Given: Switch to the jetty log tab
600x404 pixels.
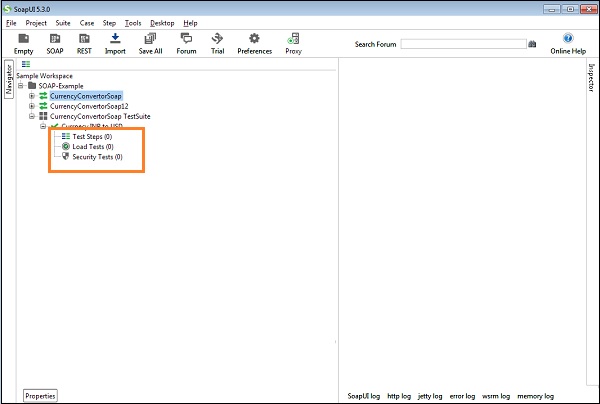Looking at the screenshot, I should (x=430, y=396).
